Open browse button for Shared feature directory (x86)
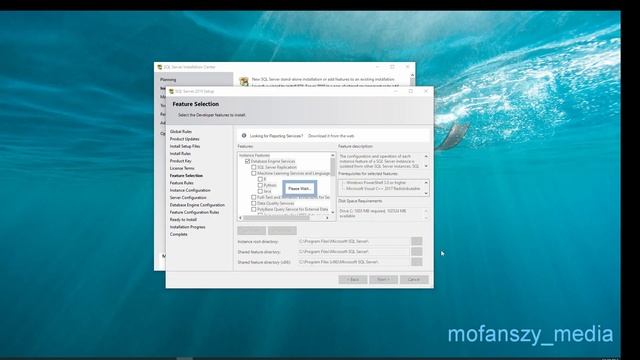The width and height of the screenshot is (640, 360). click(x=417, y=262)
